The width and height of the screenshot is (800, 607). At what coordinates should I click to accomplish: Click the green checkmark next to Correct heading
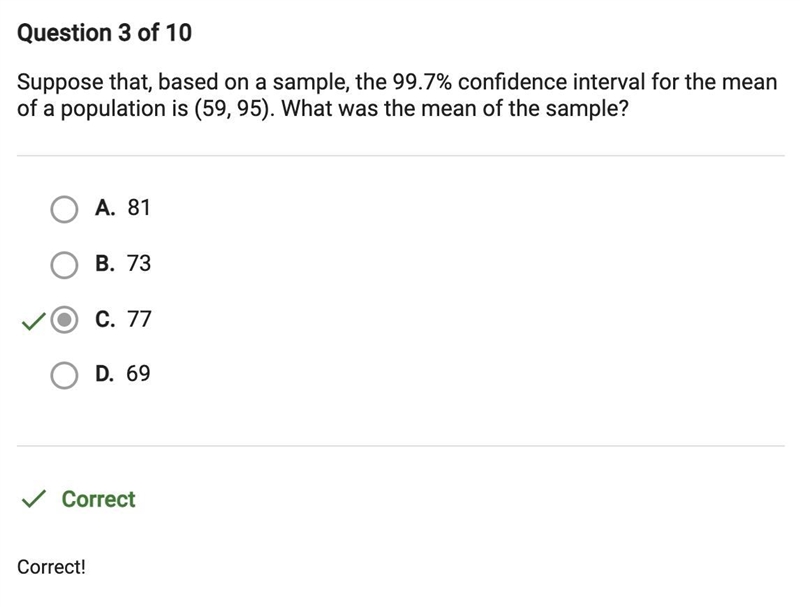tap(34, 499)
